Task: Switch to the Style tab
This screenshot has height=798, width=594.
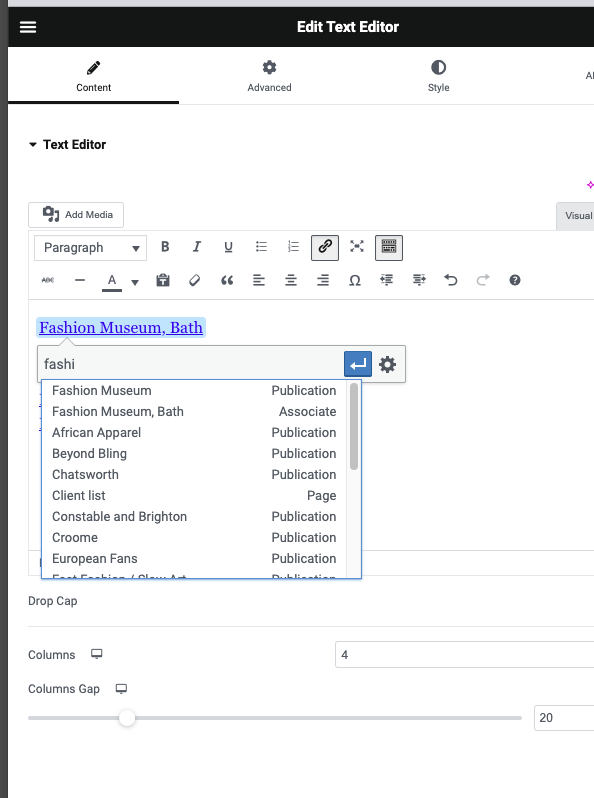Action: (x=438, y=76)
